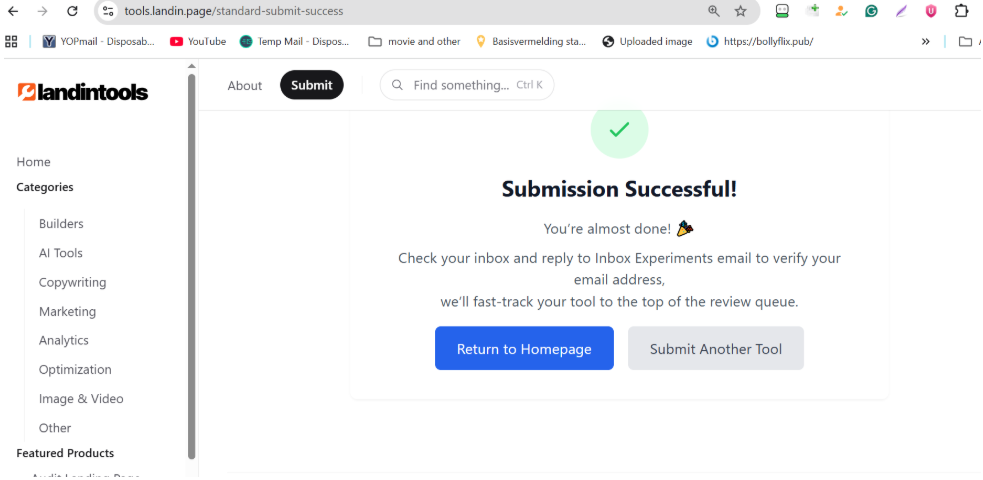Click the landintools logo
Image resolution: width=983 pixels, height=480 pixels.
pos(83,92)
